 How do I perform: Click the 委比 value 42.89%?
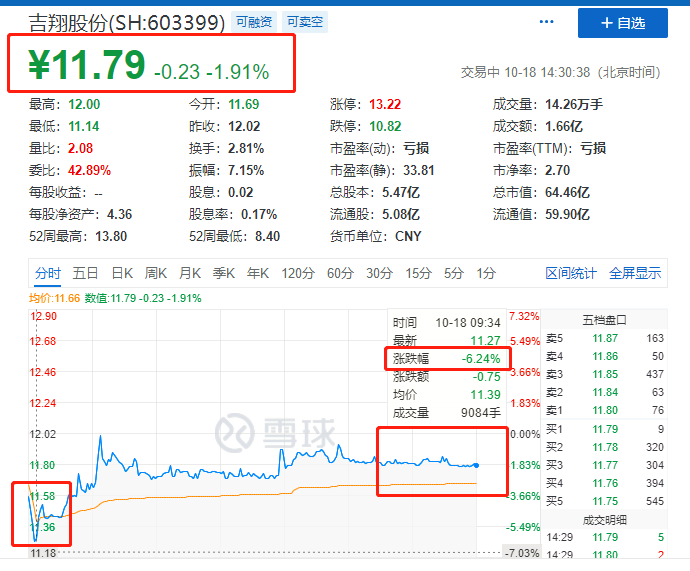pyautogui.click(x=89, y=170)
